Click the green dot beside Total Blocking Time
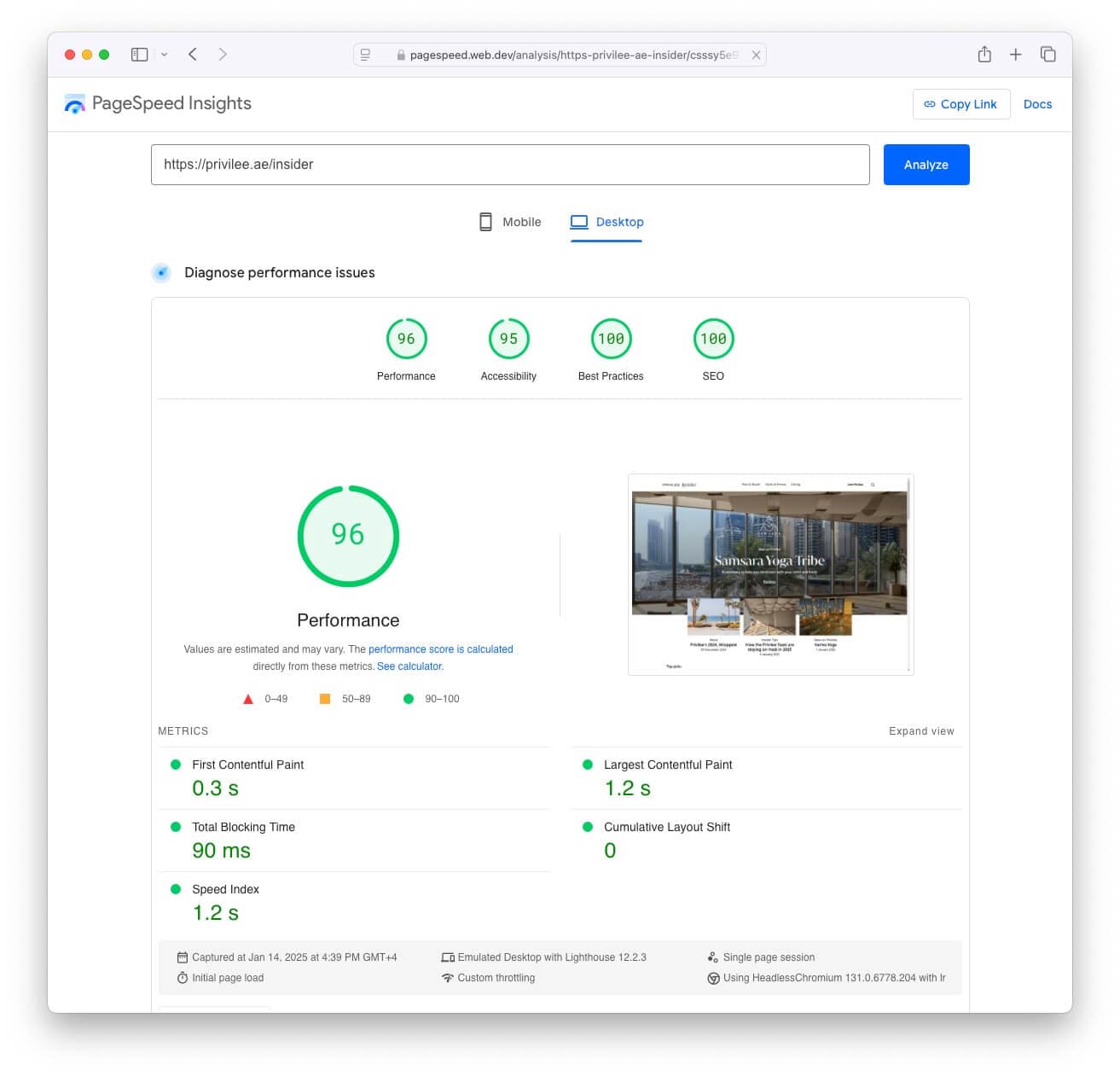This screenshot has width=1120, height=1076. (x=176, y=827)
